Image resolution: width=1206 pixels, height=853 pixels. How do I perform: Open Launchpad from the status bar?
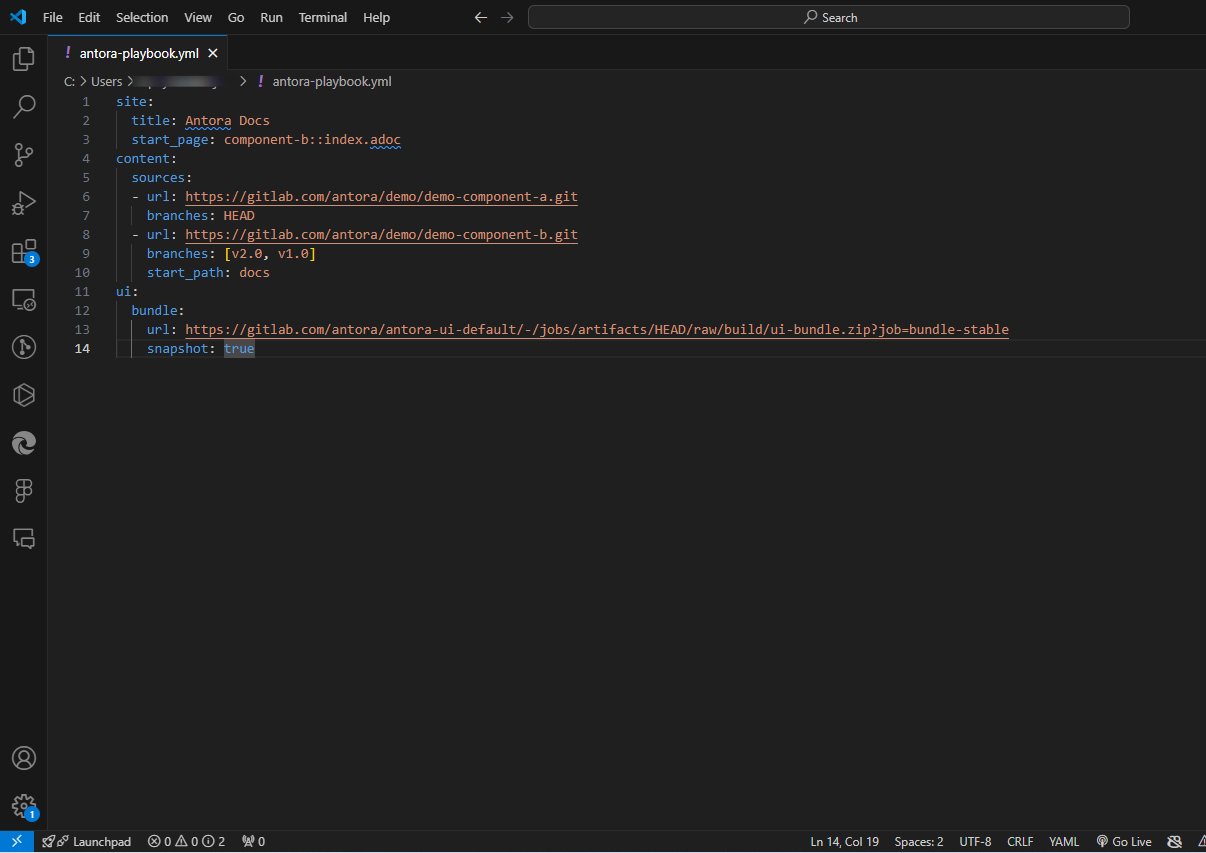(x=87, y=842)
